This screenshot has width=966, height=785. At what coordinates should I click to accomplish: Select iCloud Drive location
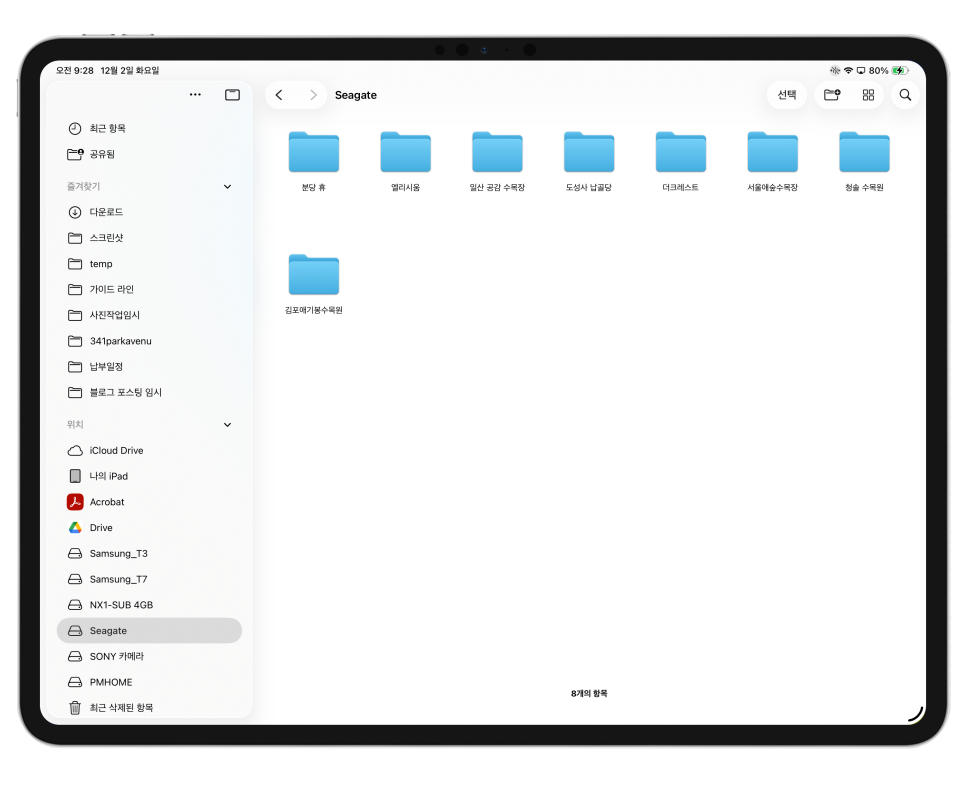tap(149, 450)
